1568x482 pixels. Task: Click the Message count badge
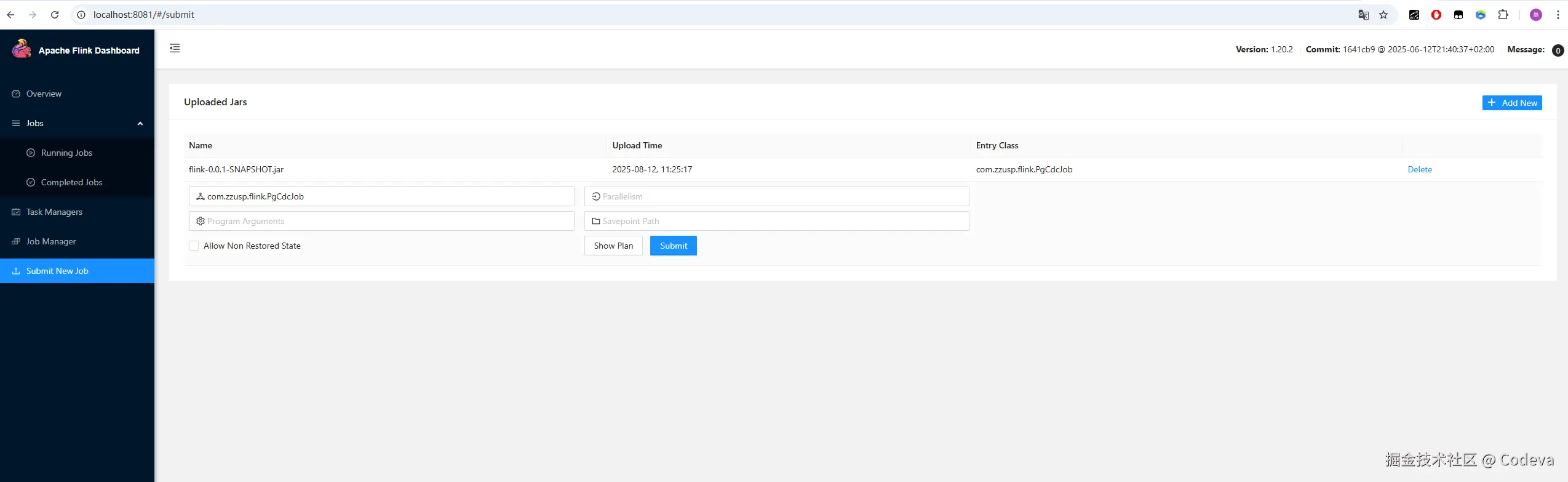1558,50
